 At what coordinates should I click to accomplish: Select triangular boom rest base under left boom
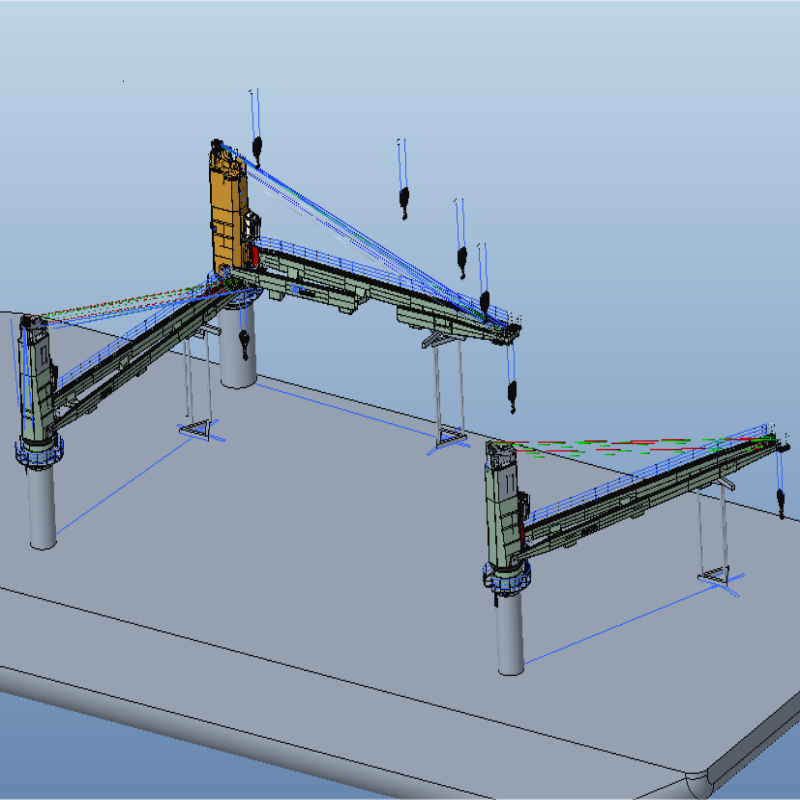201,430
